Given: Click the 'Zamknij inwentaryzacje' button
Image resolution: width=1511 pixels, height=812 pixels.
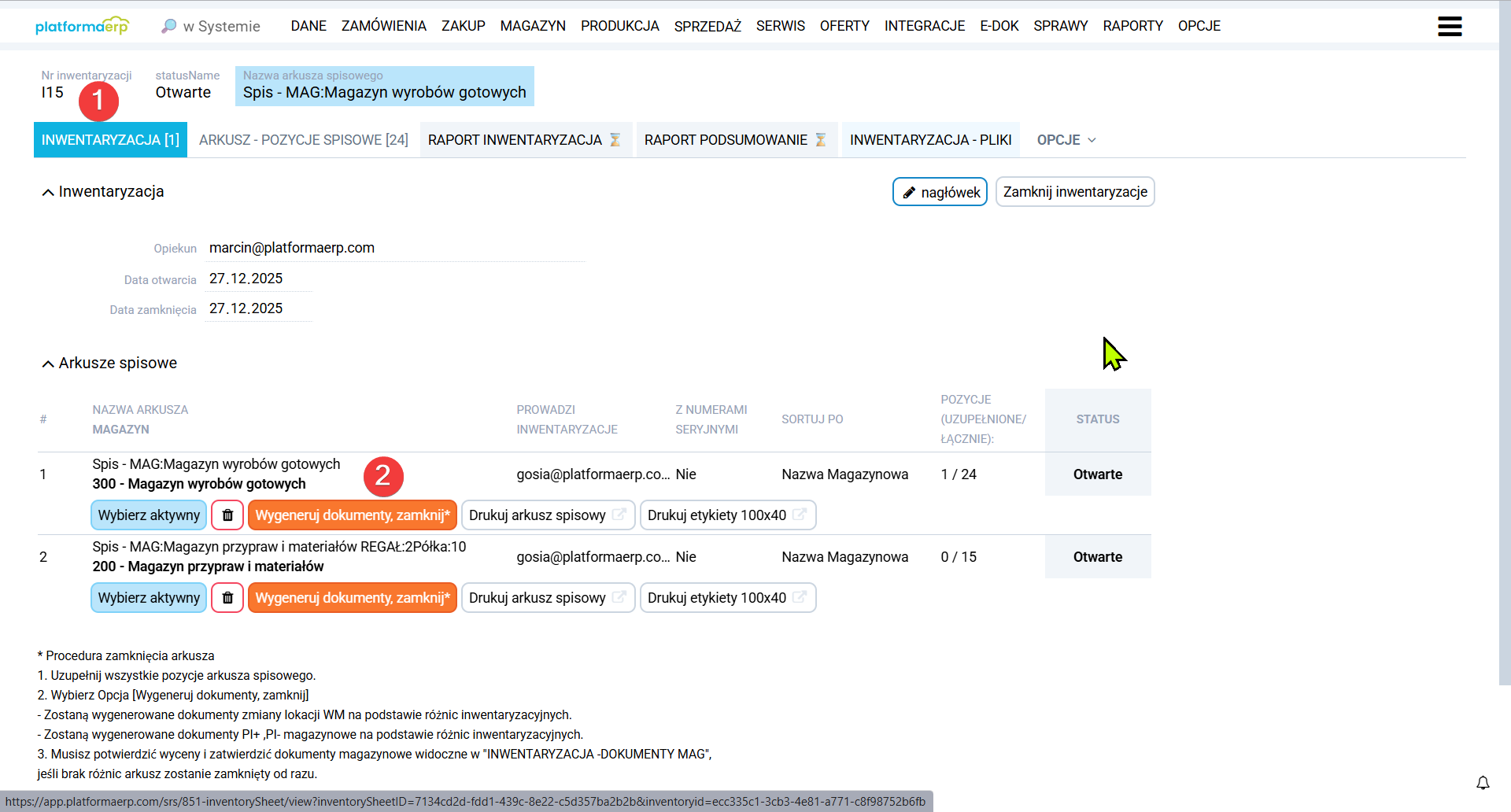Looking at the screenshot, I should pos(1075,191).
